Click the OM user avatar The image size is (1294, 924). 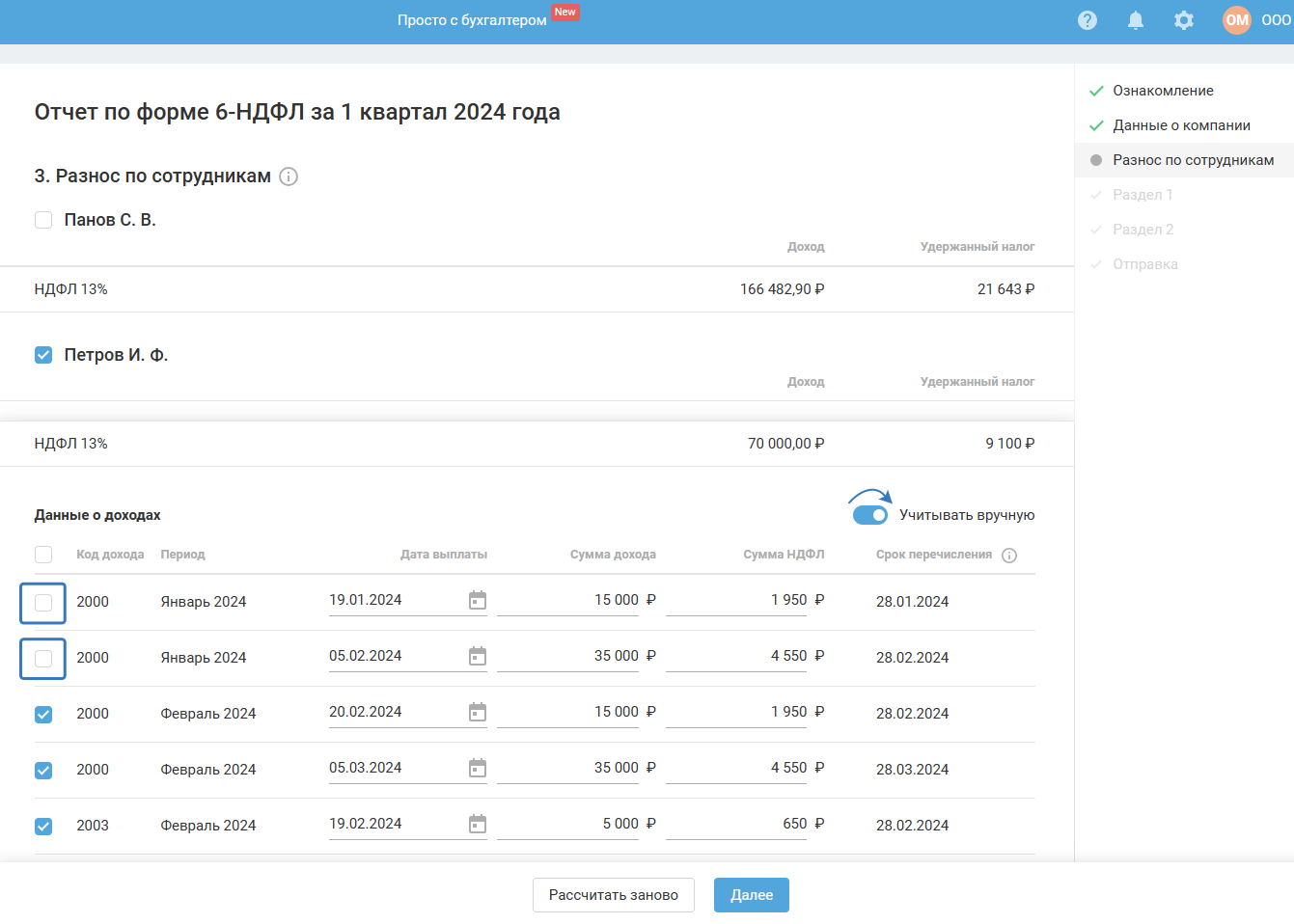tap(1236, 20)
